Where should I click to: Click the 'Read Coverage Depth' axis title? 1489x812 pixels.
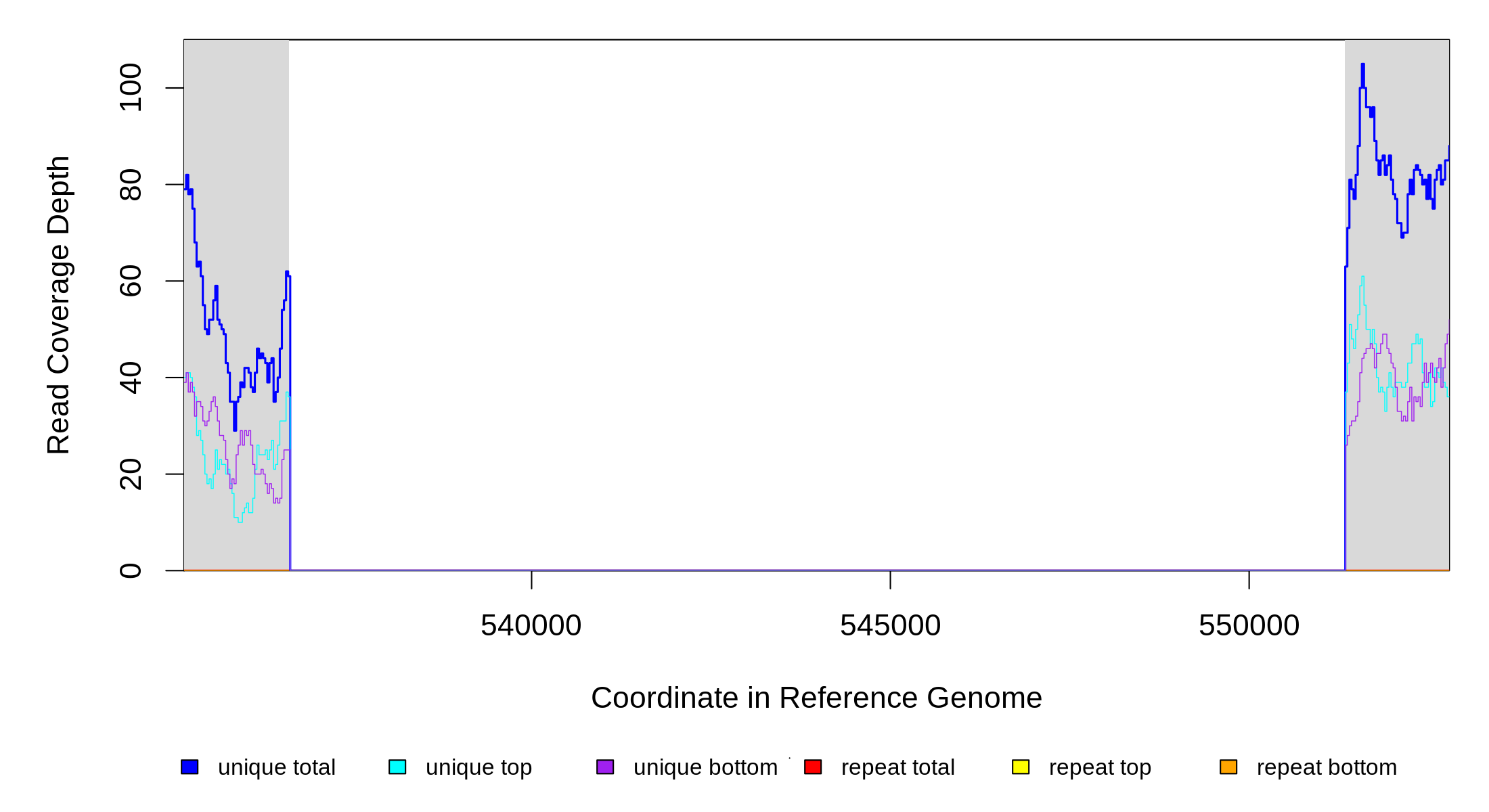coord(58,304)
